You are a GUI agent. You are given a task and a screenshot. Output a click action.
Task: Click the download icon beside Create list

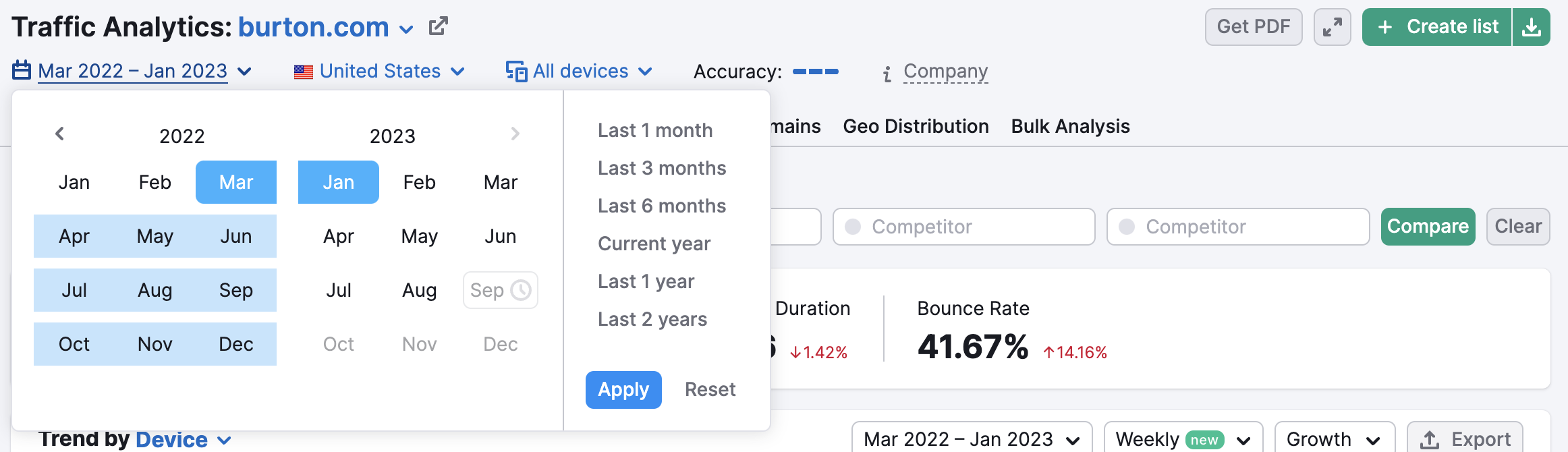pyautogui.click(x=1532, y=27)
